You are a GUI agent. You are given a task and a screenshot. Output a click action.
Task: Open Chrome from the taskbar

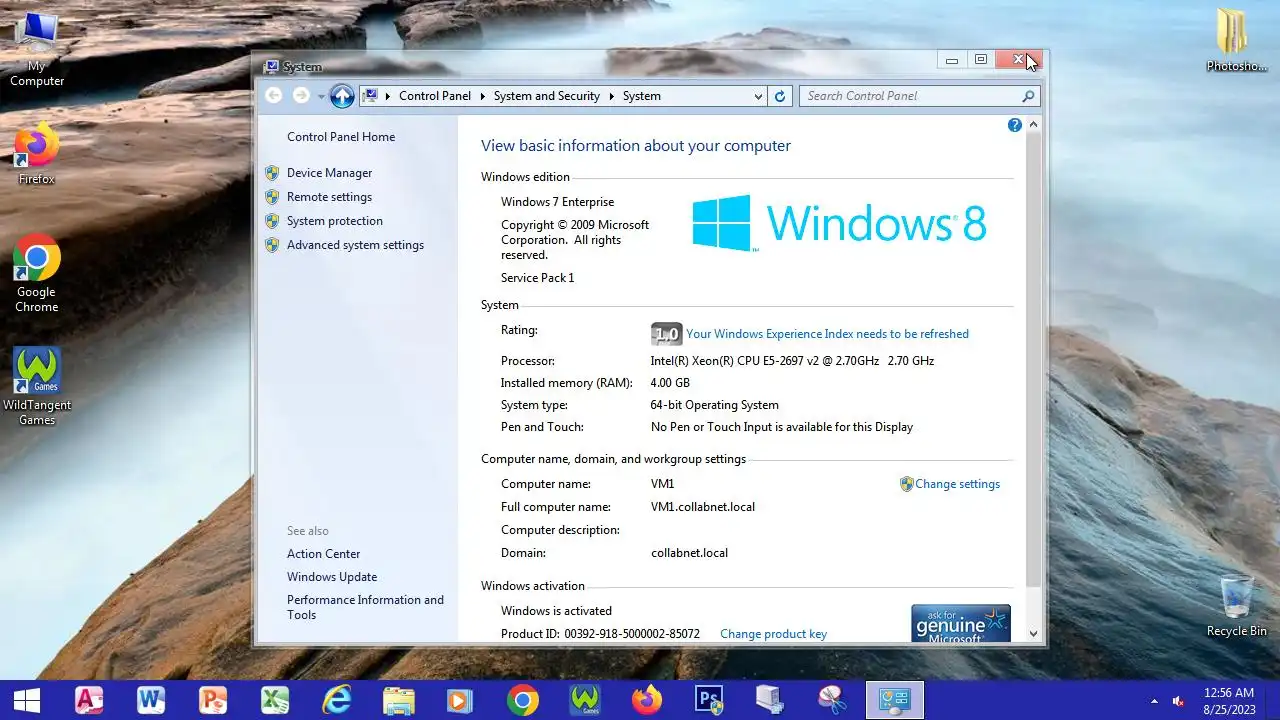[x=522, y=700]
